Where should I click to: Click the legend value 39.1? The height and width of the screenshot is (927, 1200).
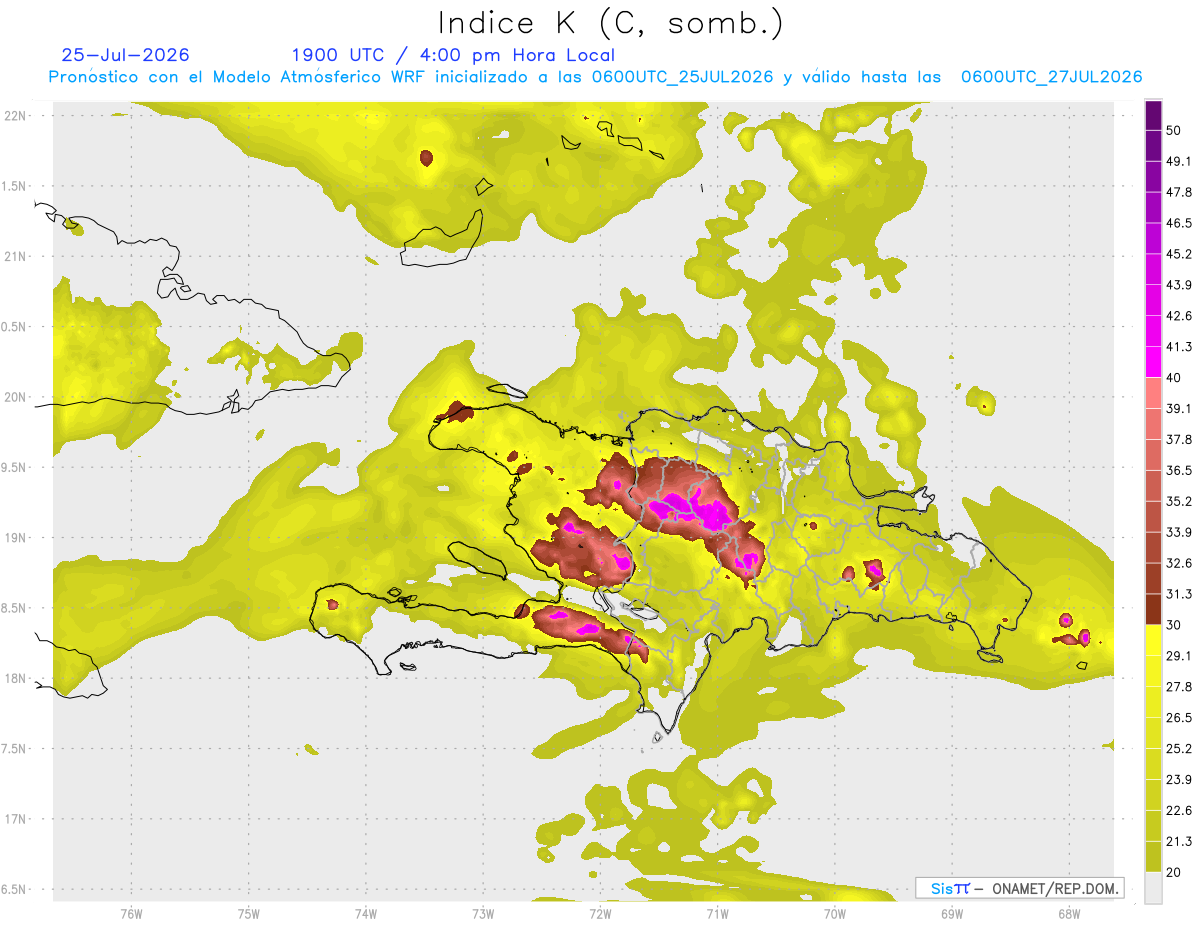[1179, 409]
